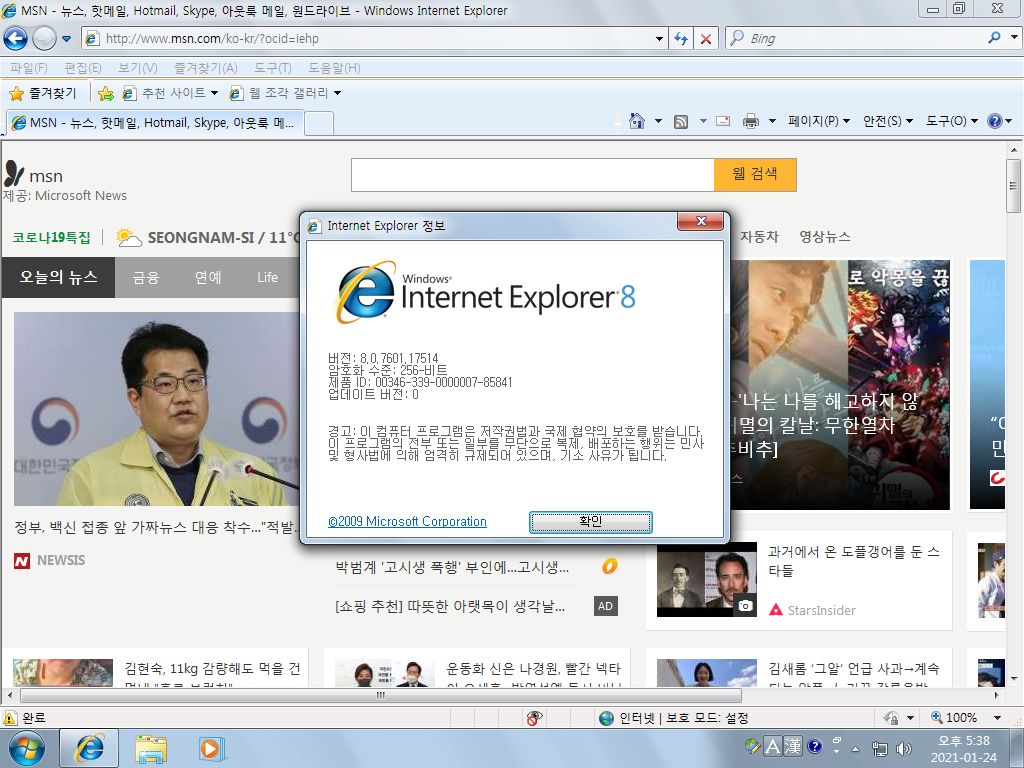Click the NEWSIS source icon

pyautogui.click(x=22, y=560)
